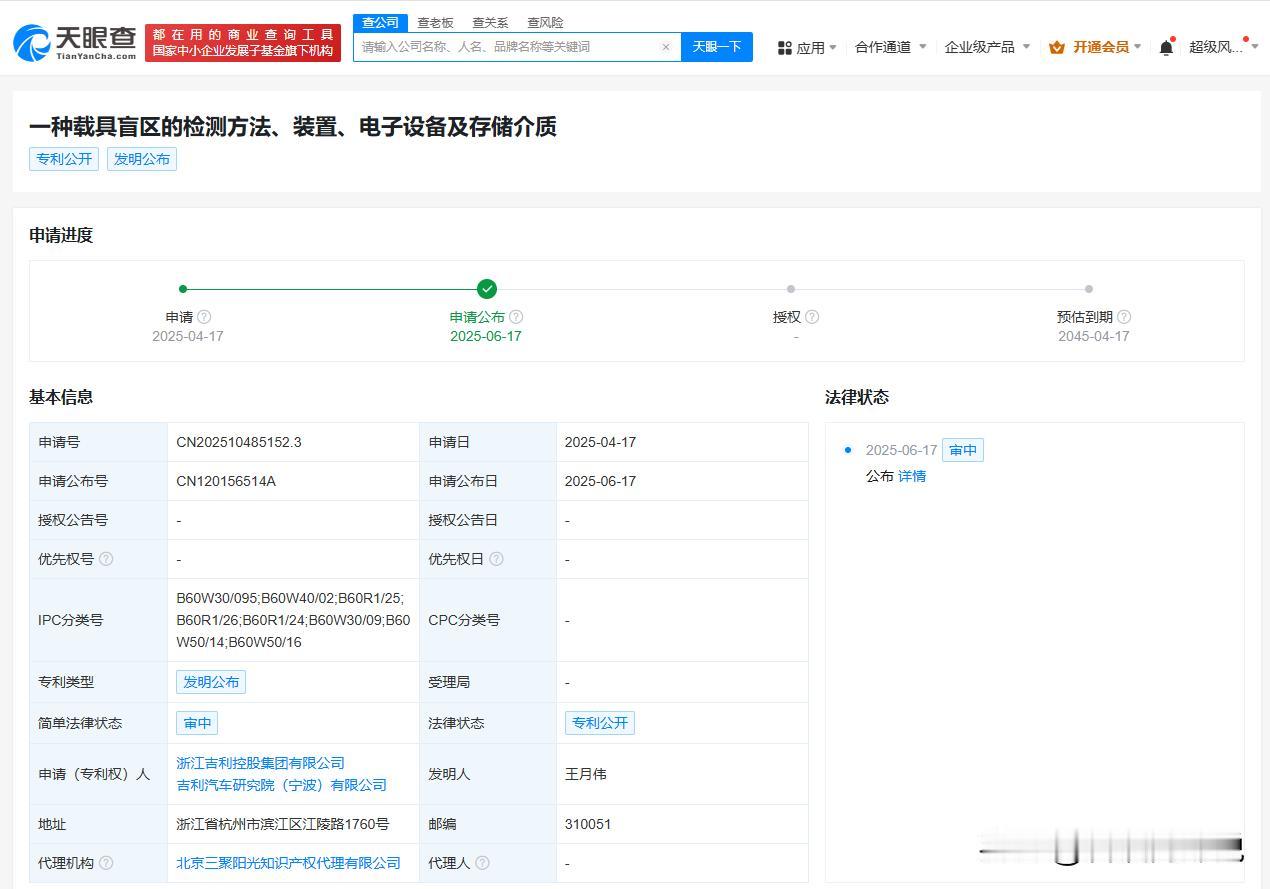Screen dimensions: 1270x889
Task: Open 北京三聚阳光知识产权代理有限公司 agency link
Action: [289, 863]
